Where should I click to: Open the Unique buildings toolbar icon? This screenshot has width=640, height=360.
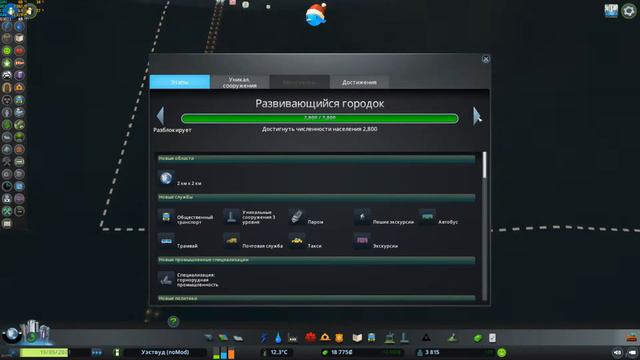coord(404,338)
